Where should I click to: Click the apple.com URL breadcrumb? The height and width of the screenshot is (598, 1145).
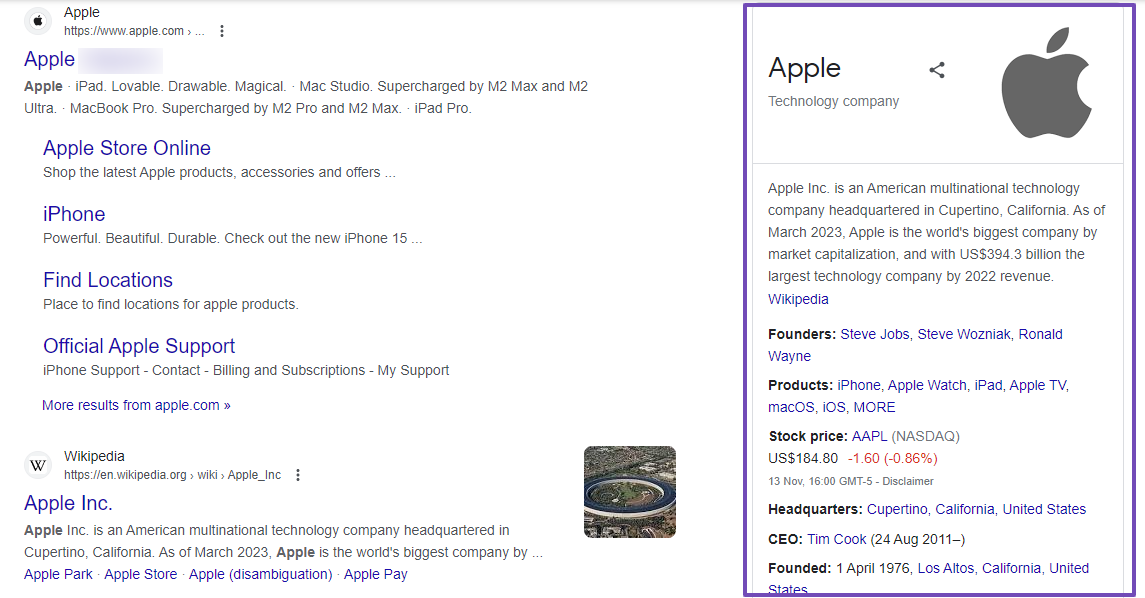click(x=134, y=31)
